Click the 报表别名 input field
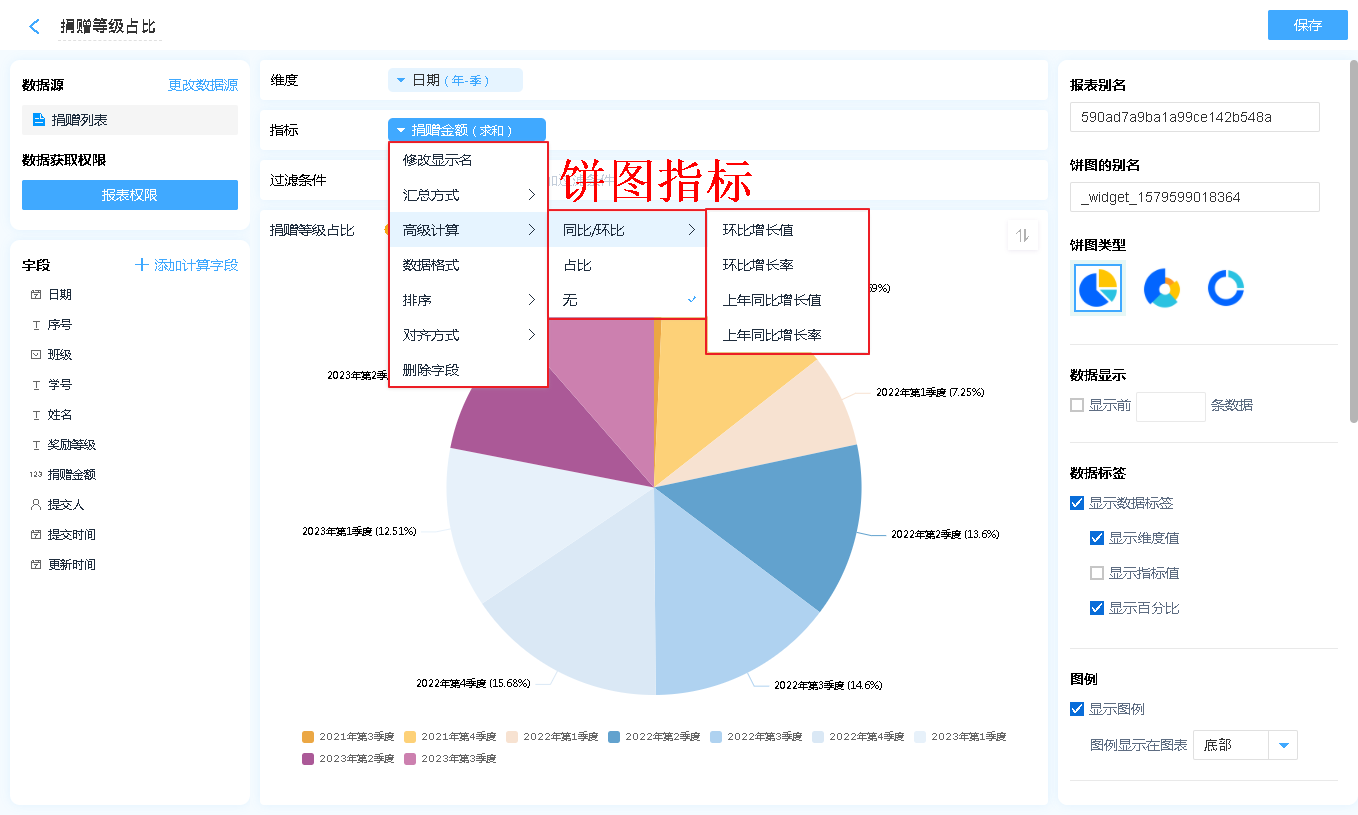The width and height of the screenshot is (1358, 815). click(x=1194, y=117)
